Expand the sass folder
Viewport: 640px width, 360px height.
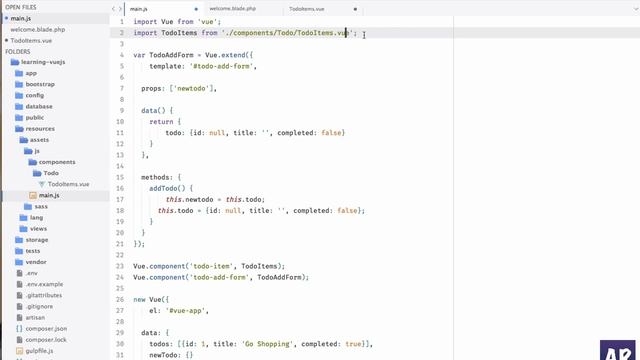pyautogui.click(x=41, y=207)
